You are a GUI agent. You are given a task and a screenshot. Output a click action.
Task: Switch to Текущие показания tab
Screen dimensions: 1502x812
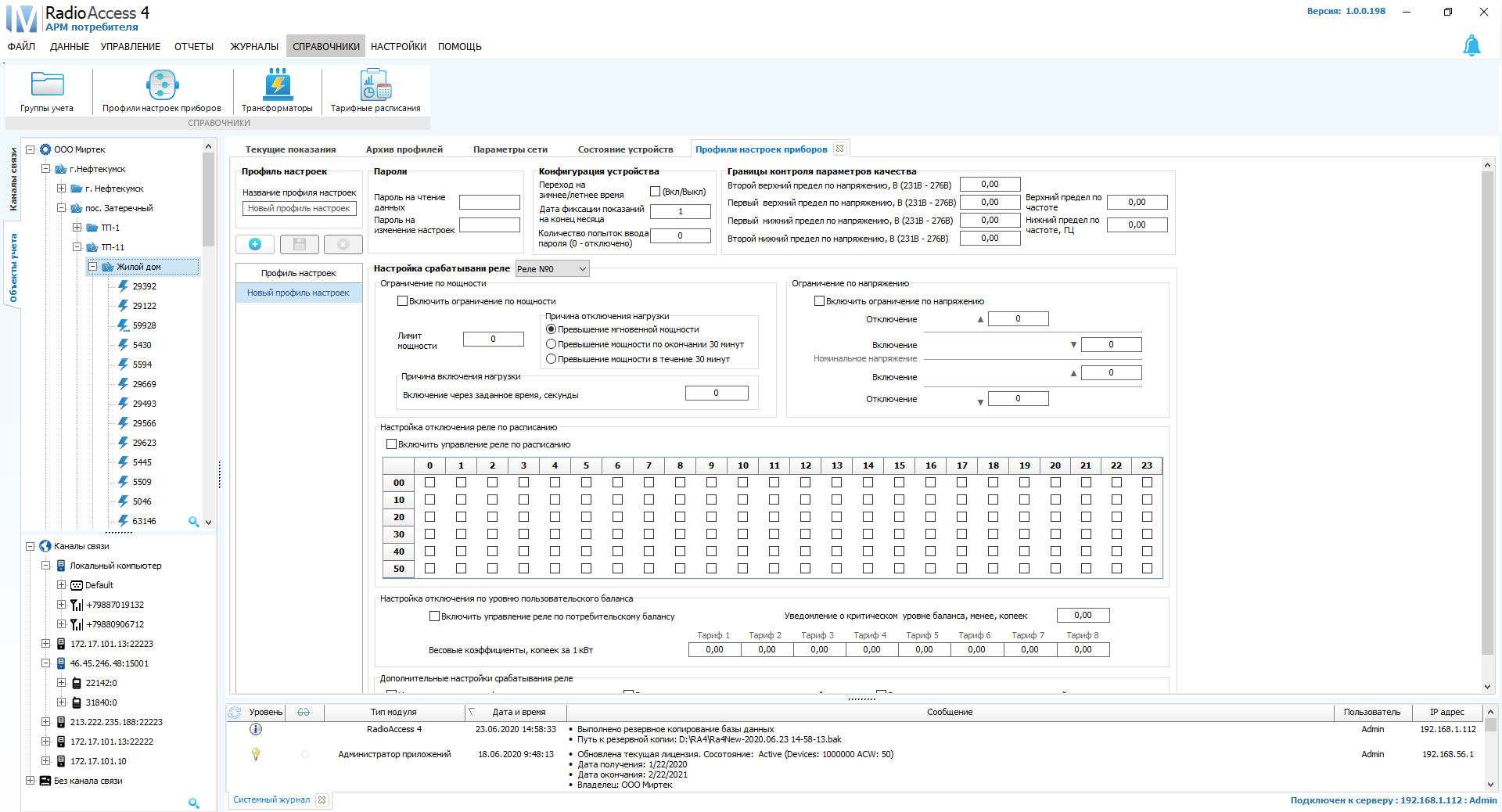[x=290, y=149]
